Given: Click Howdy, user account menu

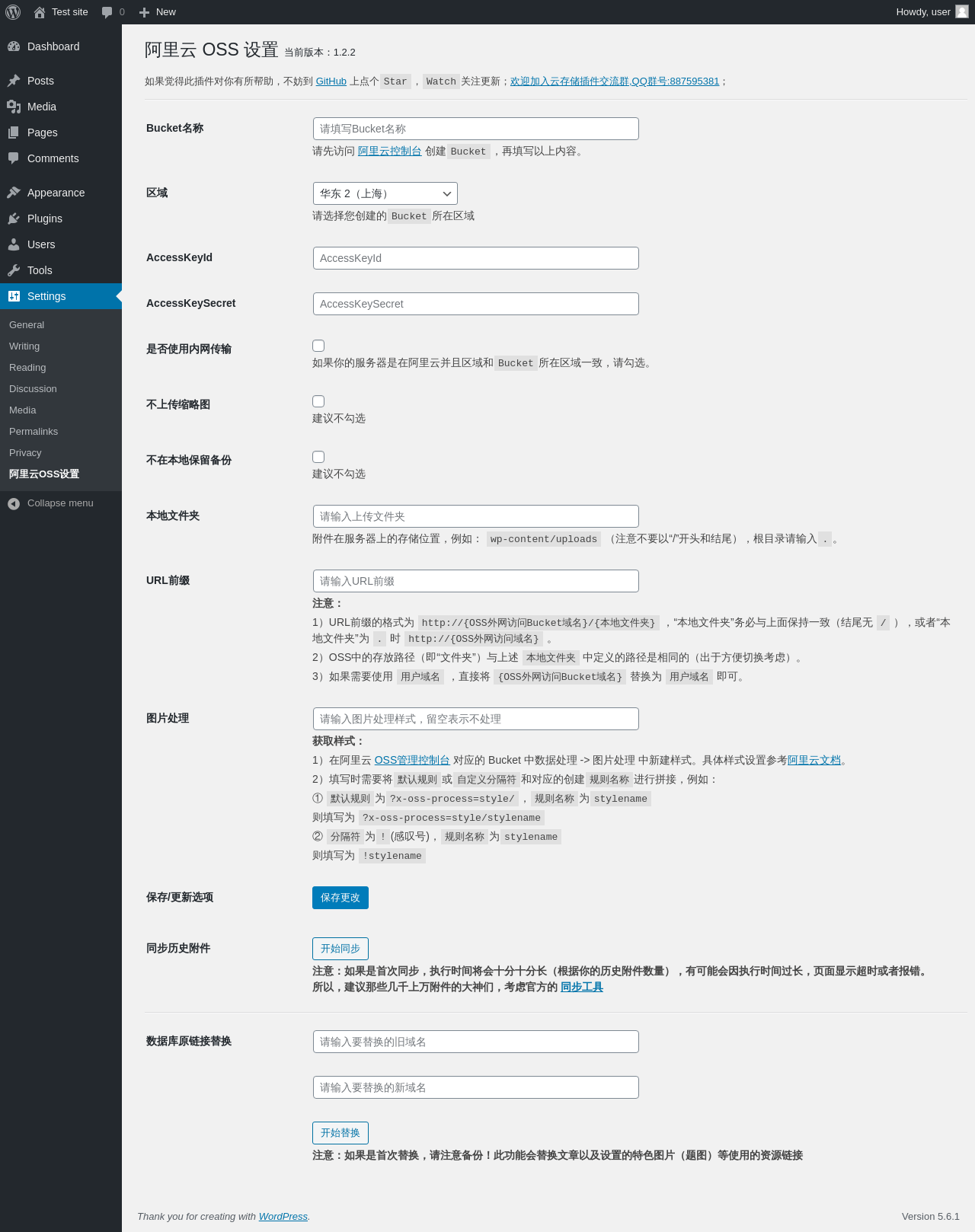Looking at the screenshot, I should pyautogui.click(x=932, y=12).
